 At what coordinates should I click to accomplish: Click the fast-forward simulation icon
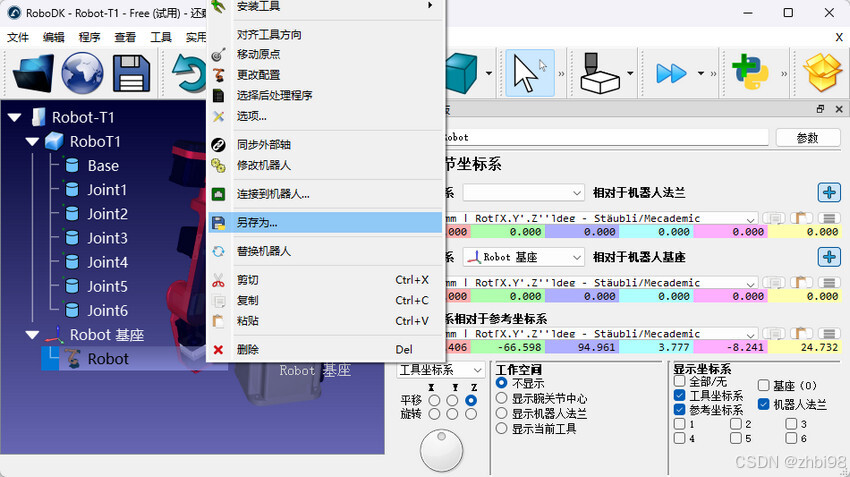click(671, 73)
